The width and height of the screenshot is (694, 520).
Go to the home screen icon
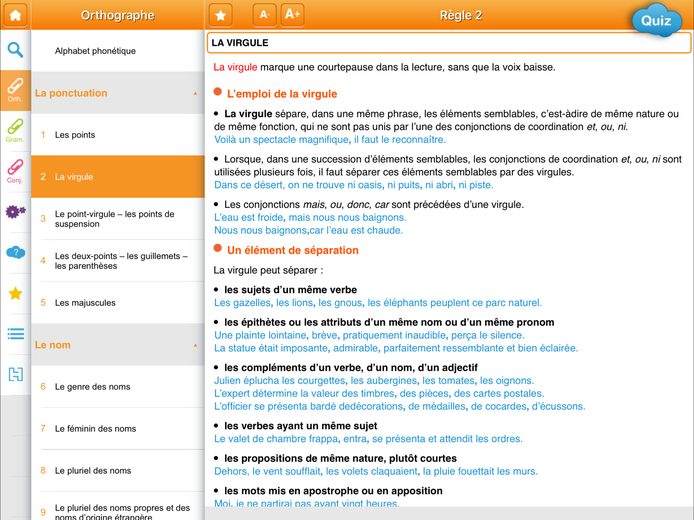(15, 15)
